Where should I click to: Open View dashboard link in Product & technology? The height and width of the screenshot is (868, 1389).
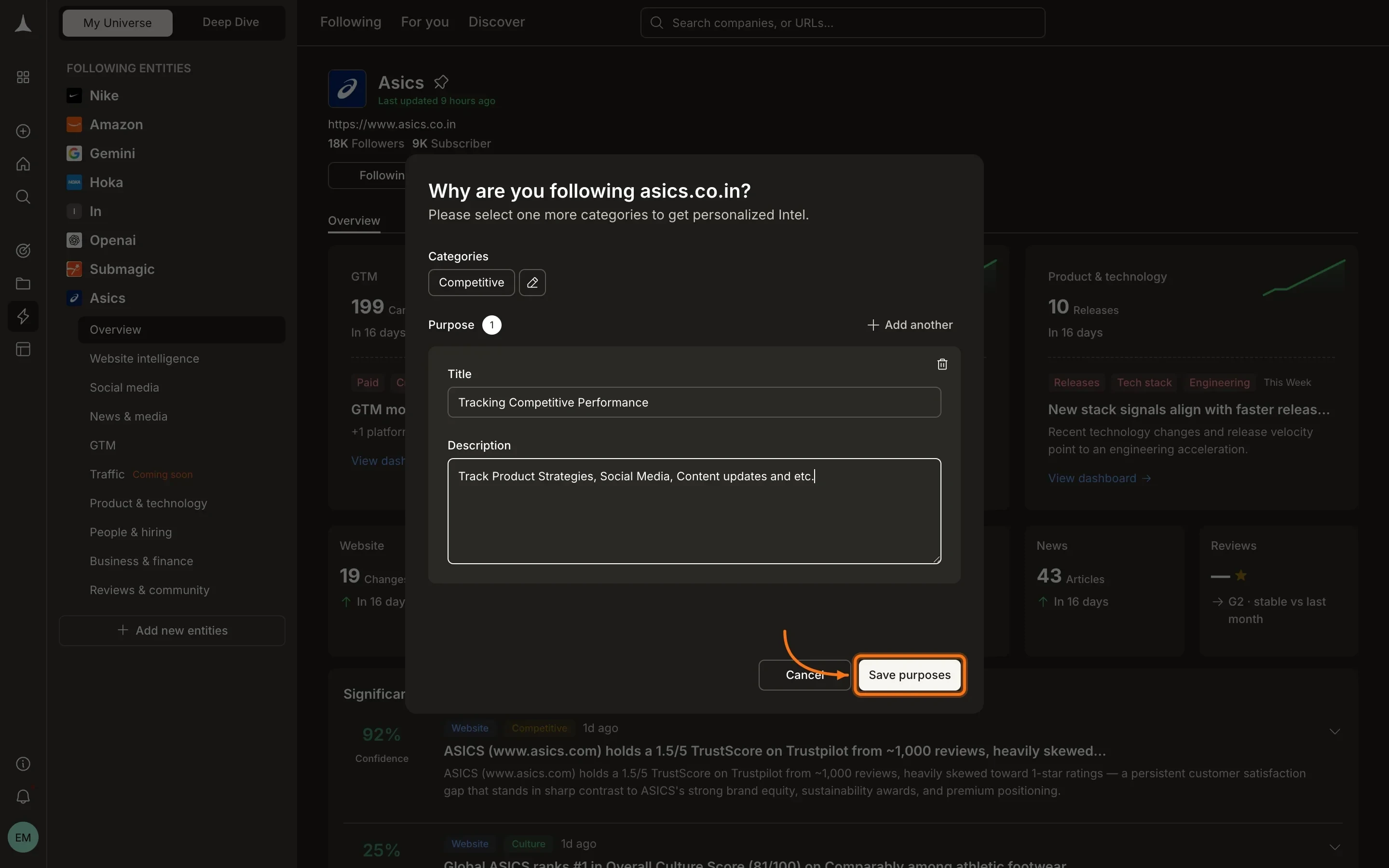pyautogui.click(x=1099, y=478)
